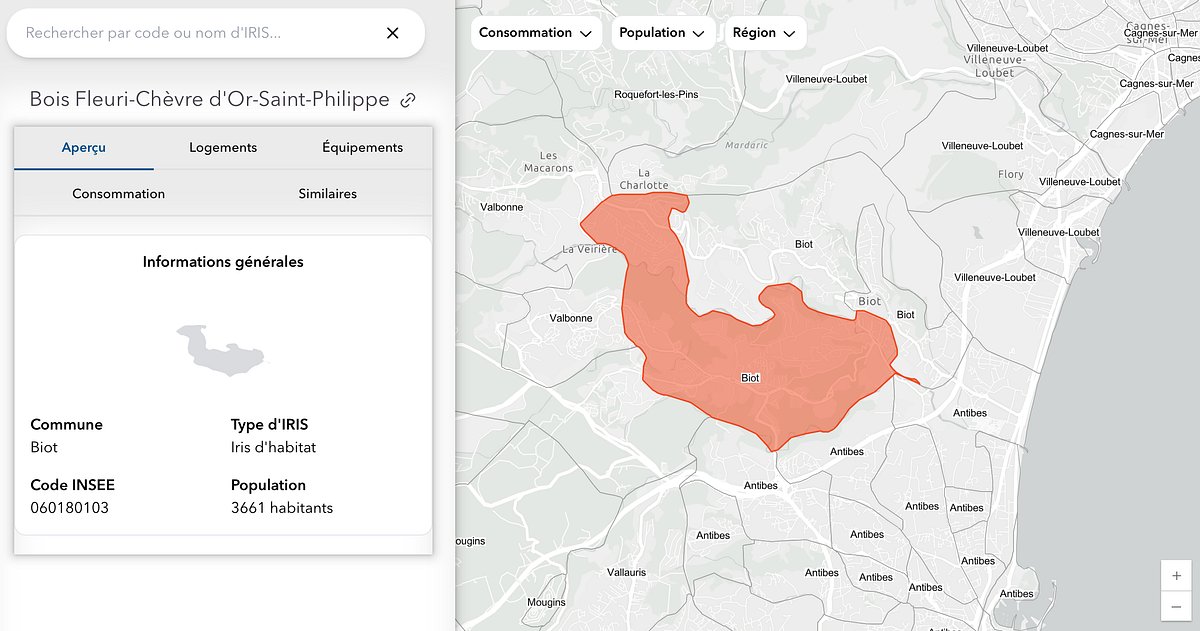Click the Les Macarons map label
This screenshot has width=1200, height=631.
[x=549, y=162]
